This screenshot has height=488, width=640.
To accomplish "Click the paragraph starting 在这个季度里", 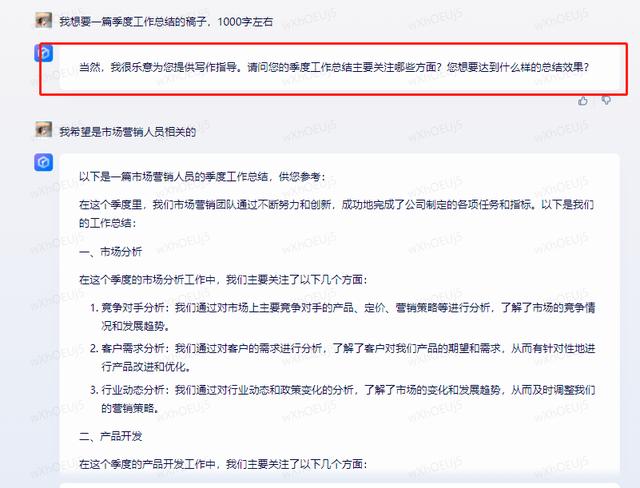I will (x=337, y=213).
